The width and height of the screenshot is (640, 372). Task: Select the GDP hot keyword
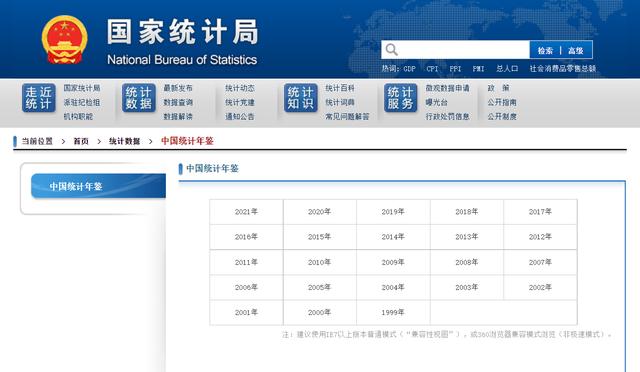click(409, 69)
